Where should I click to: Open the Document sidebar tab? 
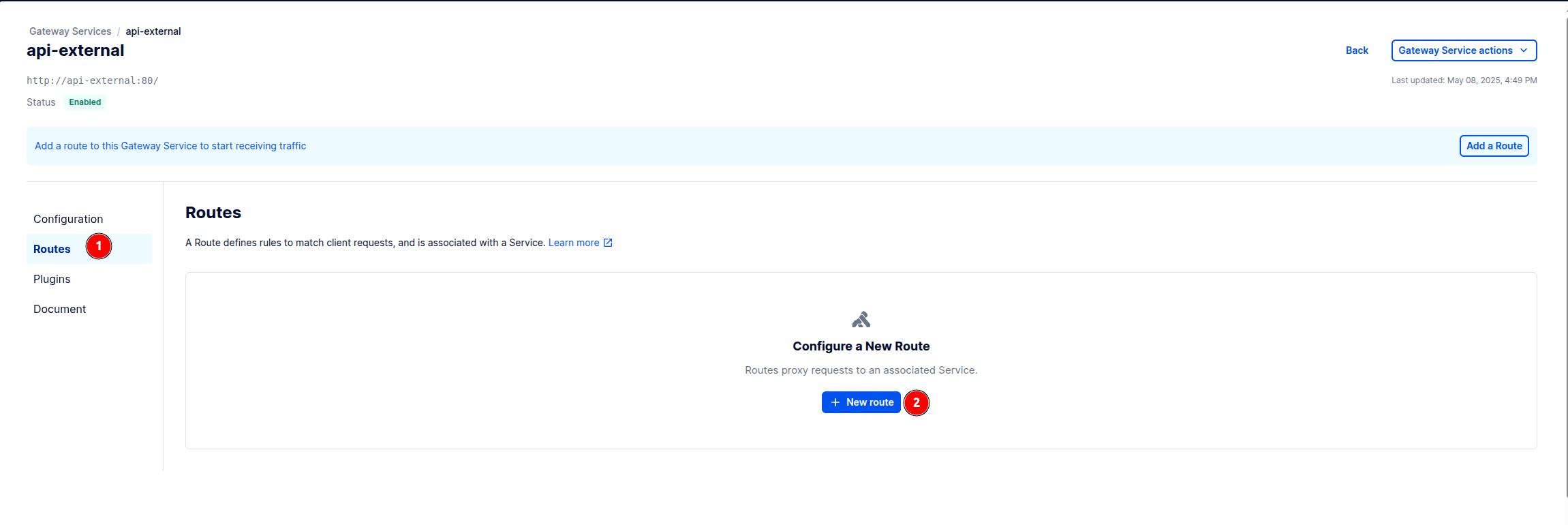[x=59, y=309]
